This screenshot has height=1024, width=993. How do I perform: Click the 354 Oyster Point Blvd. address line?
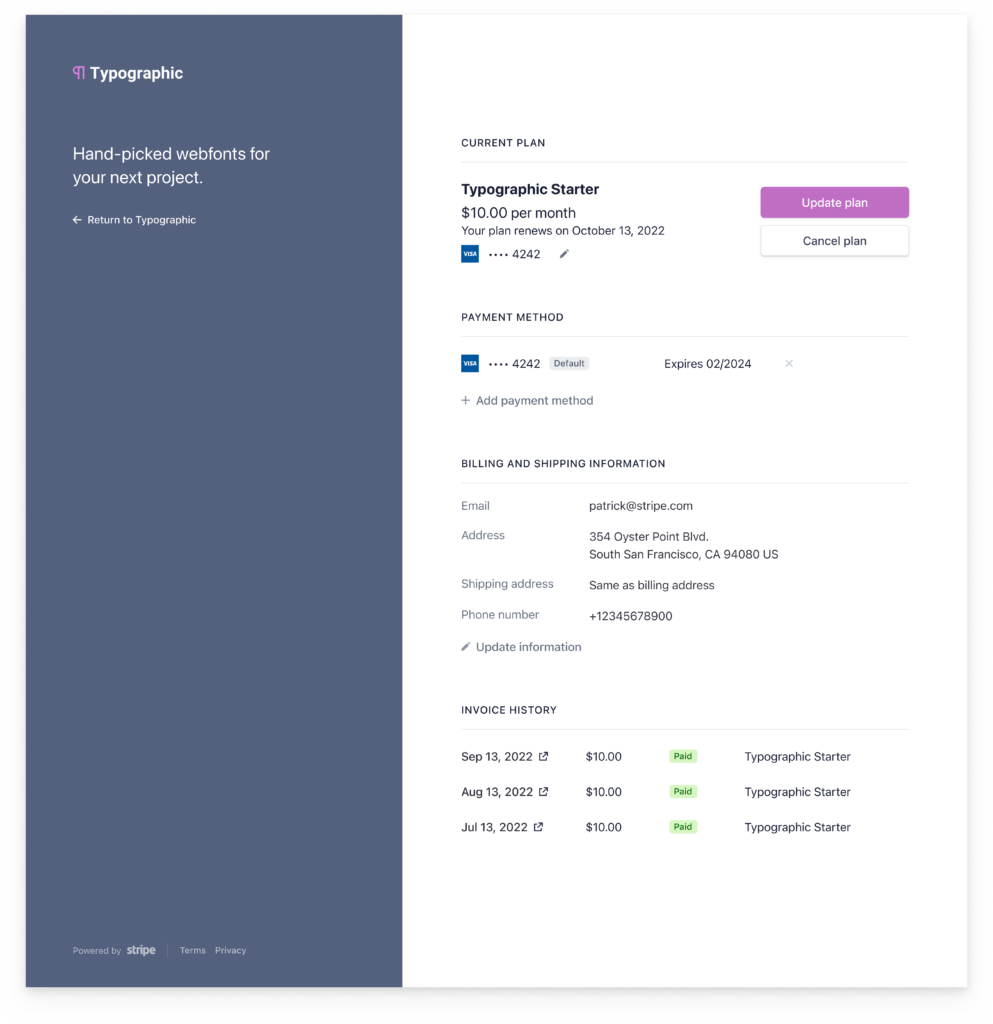(x=649, y=537)
